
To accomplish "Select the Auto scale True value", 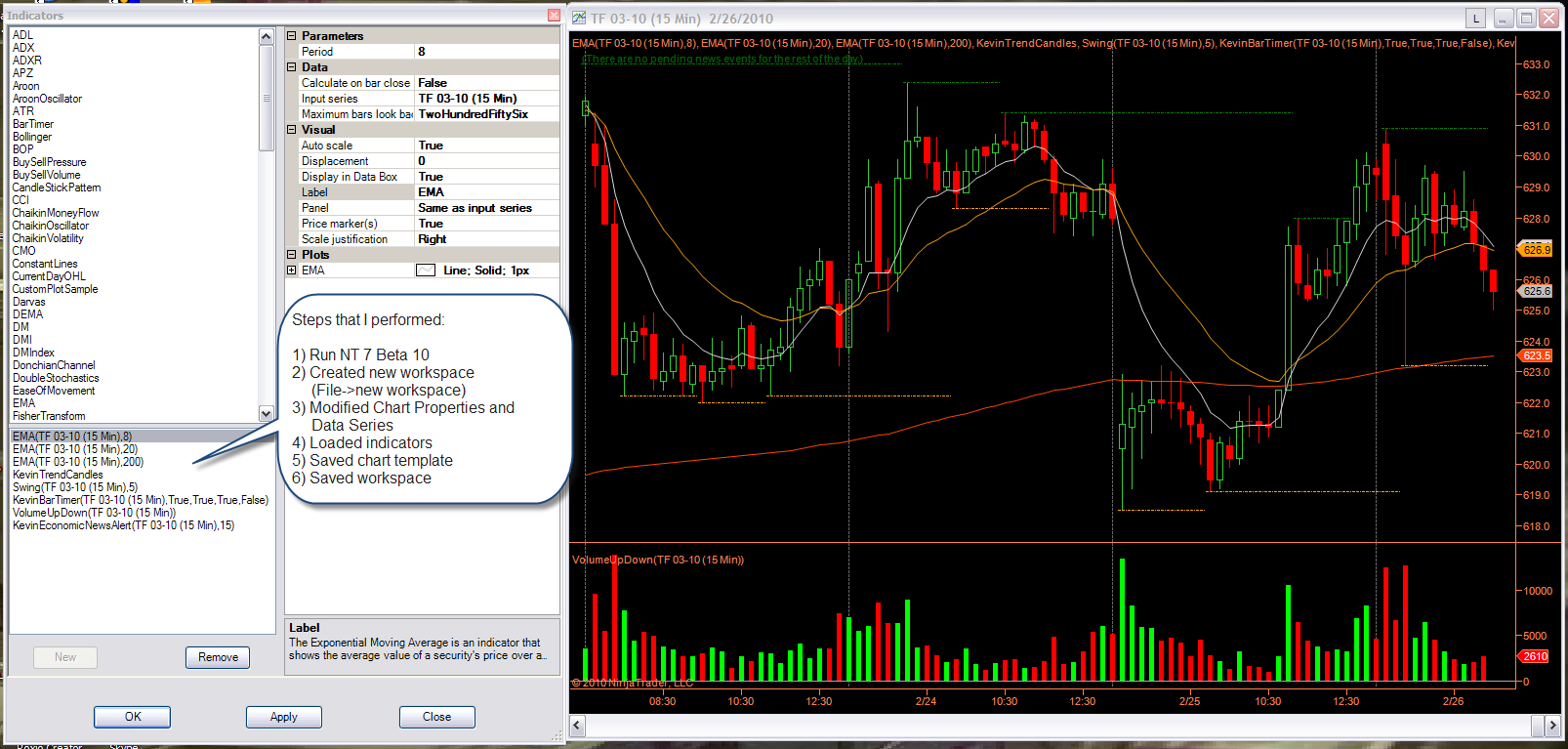I will pos(487,146).
